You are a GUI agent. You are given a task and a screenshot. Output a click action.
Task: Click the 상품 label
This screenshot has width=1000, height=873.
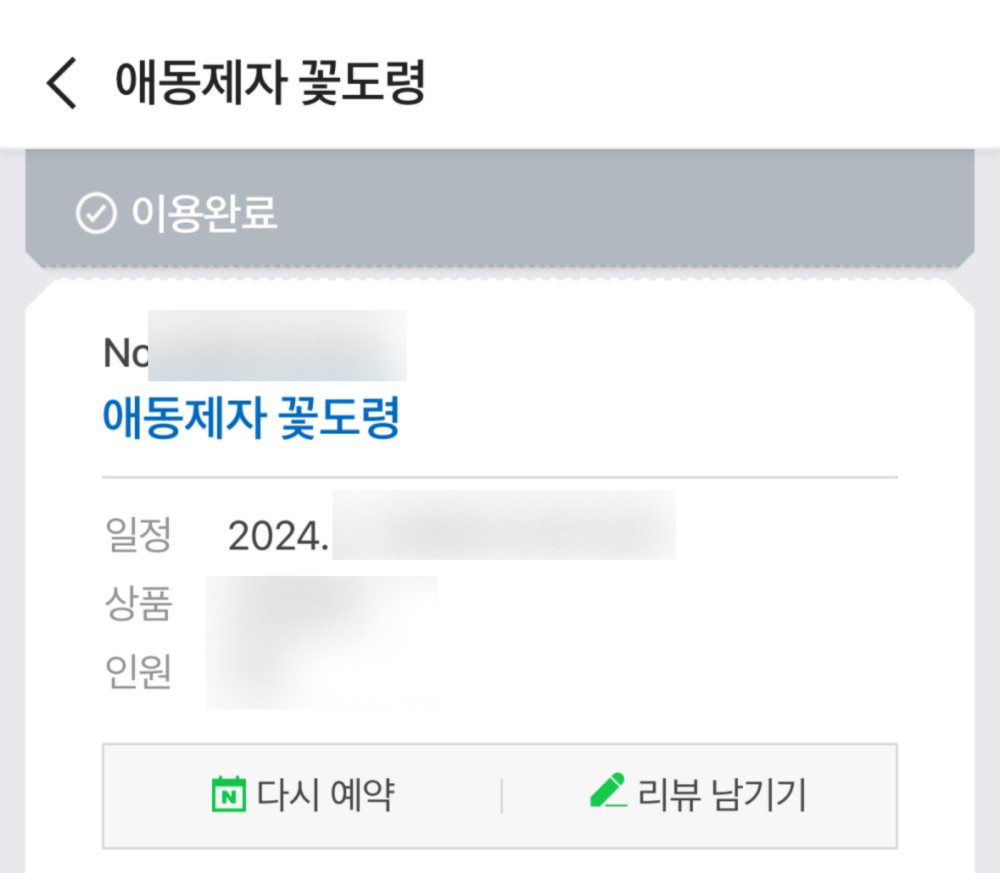[x=138, y=604]
